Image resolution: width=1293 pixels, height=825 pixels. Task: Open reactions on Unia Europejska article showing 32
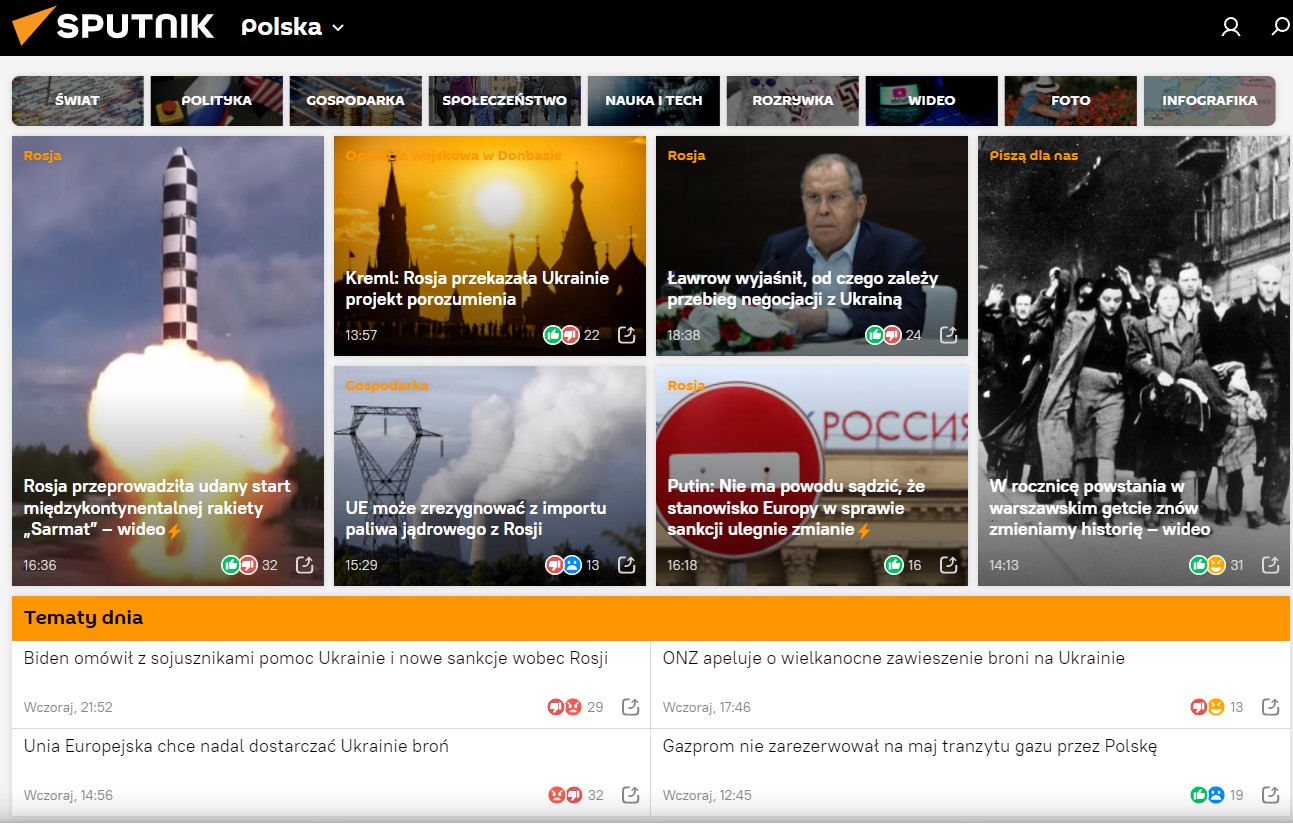coord(575,795)
